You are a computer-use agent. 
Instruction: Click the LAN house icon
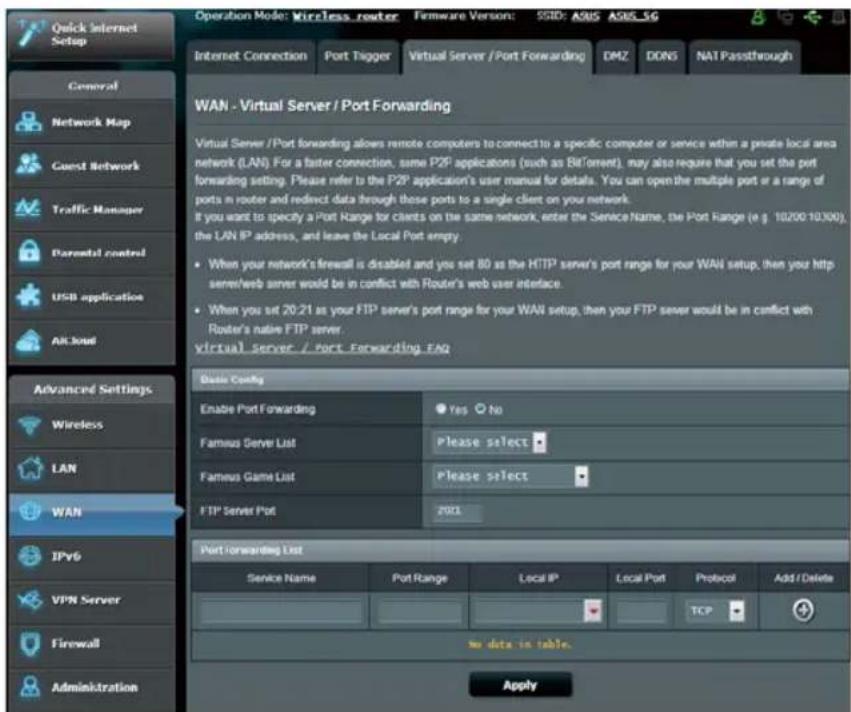(x=29, y=468)
